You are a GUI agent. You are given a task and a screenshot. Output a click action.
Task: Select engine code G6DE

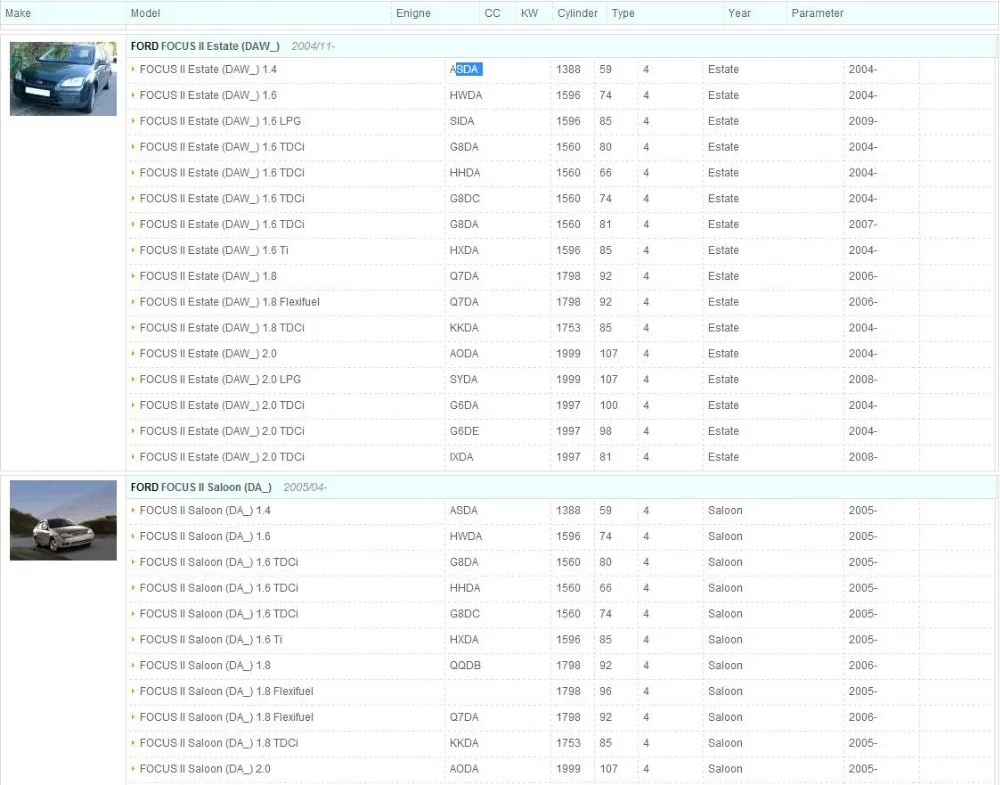point(464,431)
